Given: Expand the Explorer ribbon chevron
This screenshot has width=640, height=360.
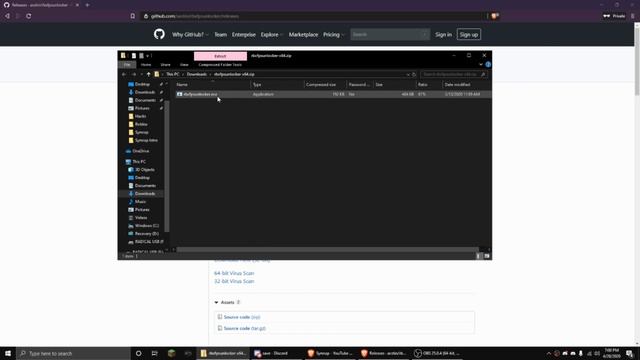Looking at the screenshot, I should pos(481,64).
